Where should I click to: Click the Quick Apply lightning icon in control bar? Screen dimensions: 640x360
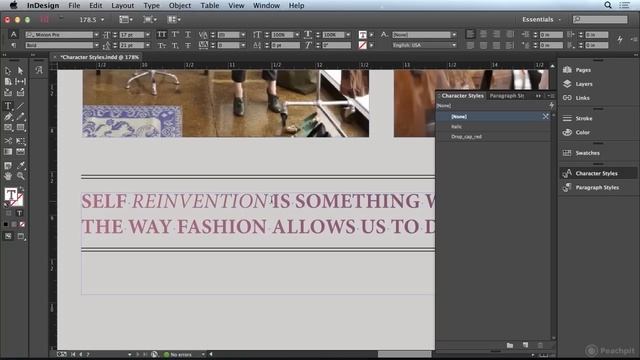click(x=620, y=40)
